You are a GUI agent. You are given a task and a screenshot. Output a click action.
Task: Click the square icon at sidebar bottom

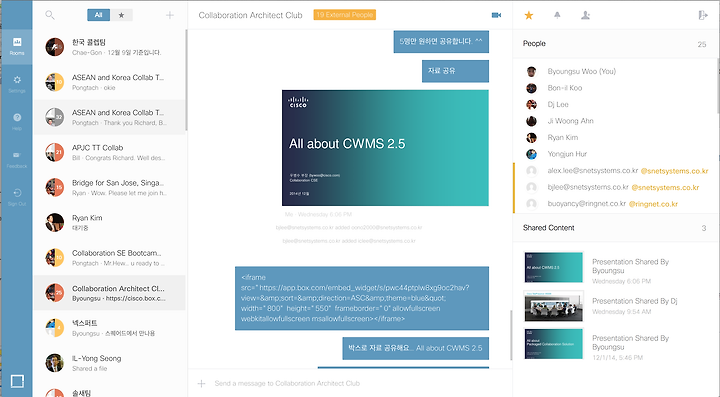[x=17, y=381]
